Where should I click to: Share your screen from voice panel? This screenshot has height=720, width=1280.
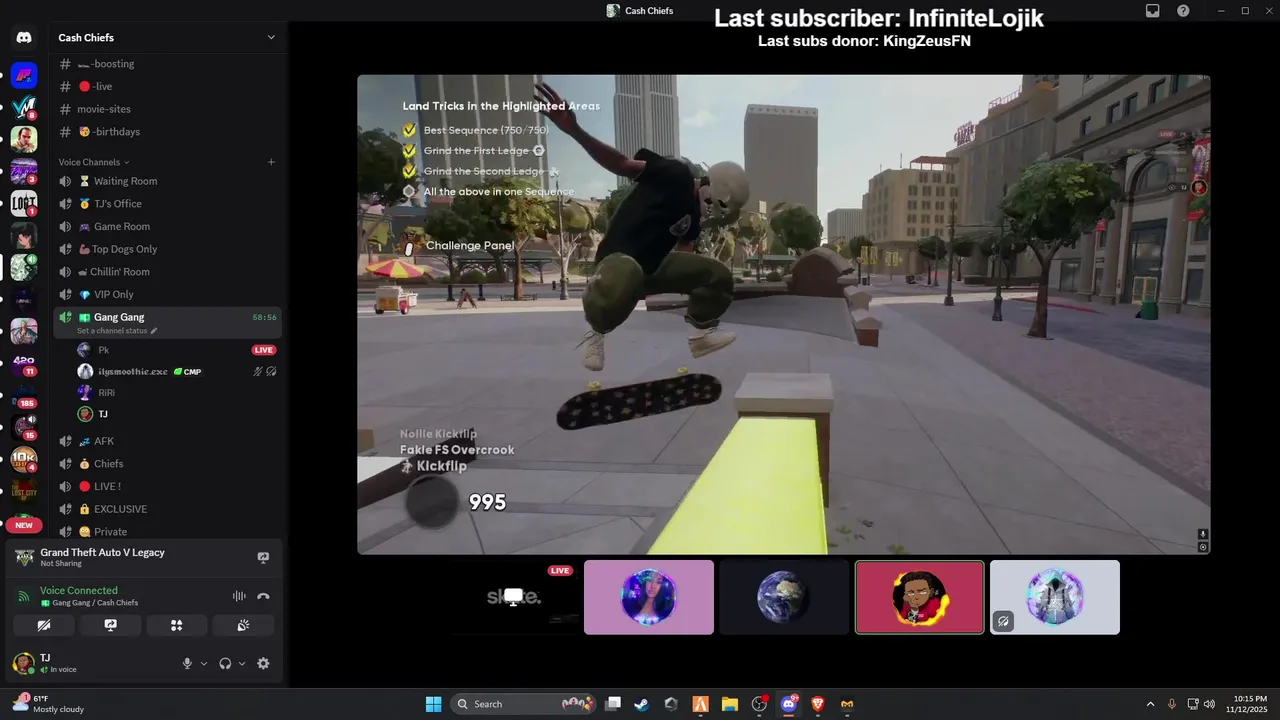pos(111,625)
